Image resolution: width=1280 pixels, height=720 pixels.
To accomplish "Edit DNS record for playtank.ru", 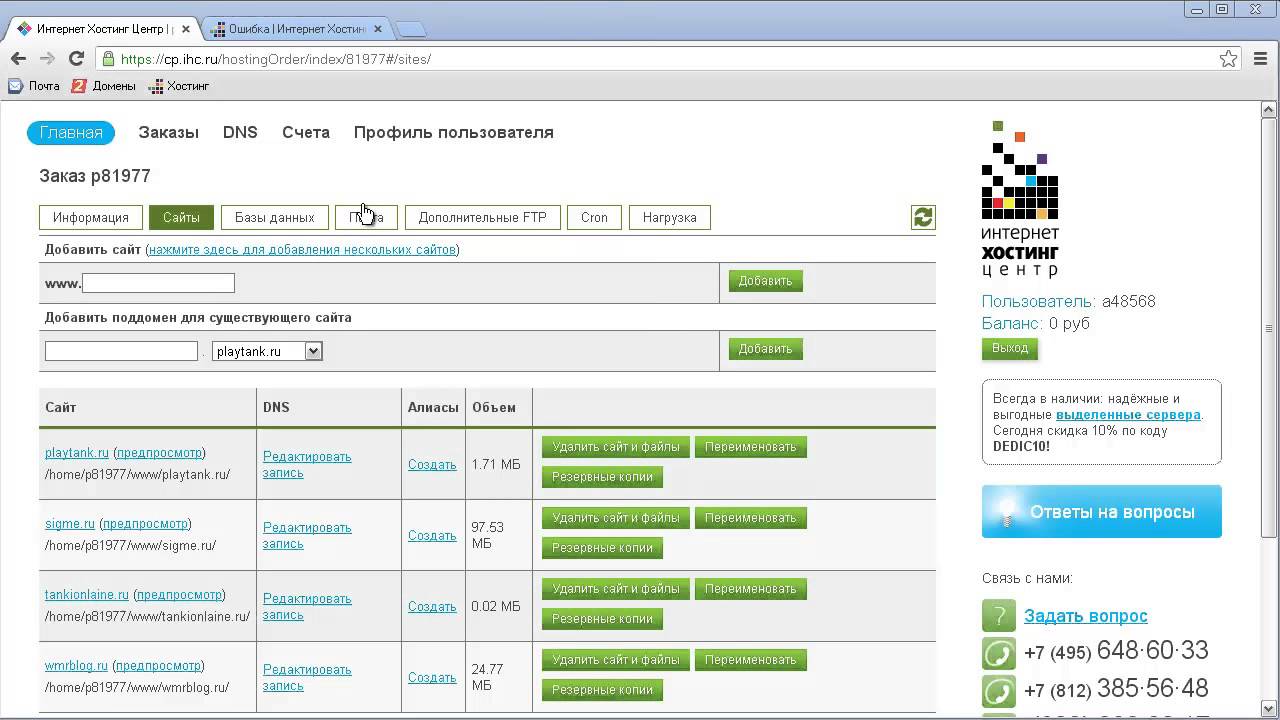I will tap(307, 464).
